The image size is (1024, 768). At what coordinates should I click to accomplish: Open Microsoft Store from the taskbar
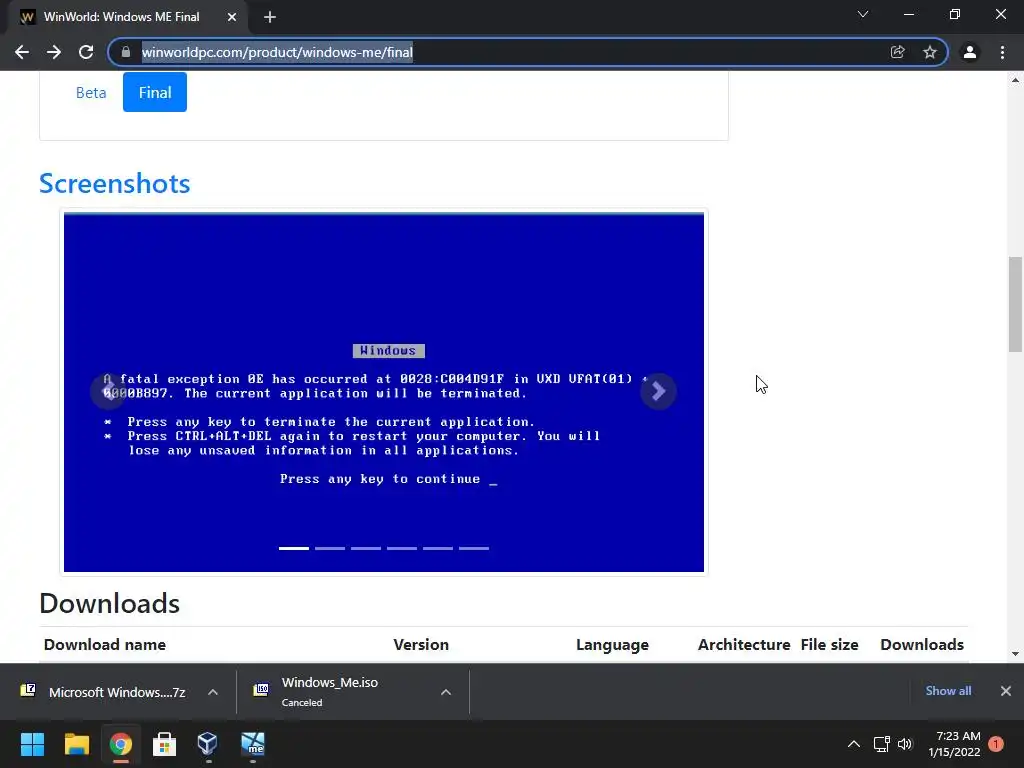165,744
